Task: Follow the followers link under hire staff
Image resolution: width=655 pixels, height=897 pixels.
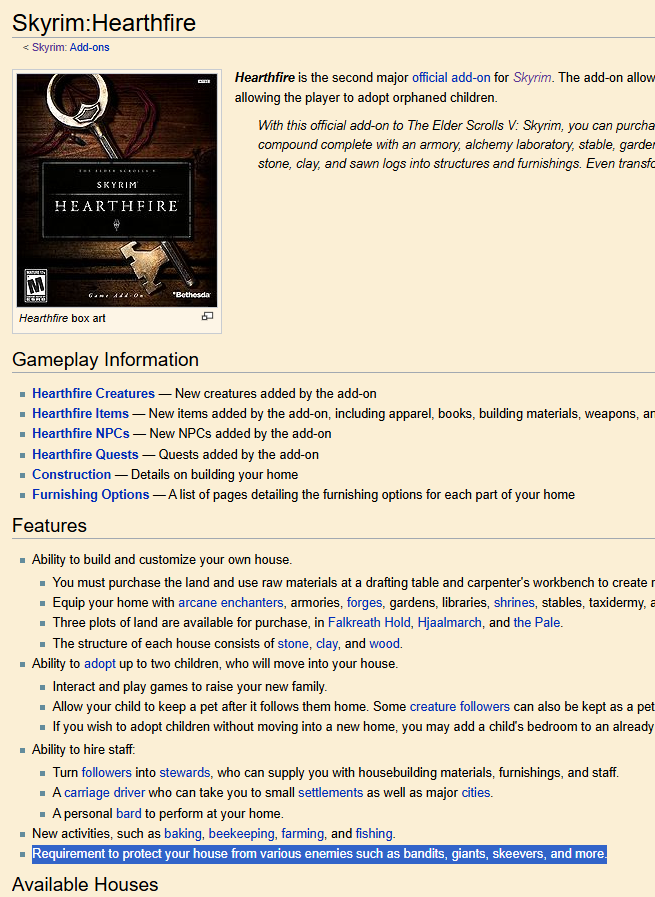Action: pos(106,772)
